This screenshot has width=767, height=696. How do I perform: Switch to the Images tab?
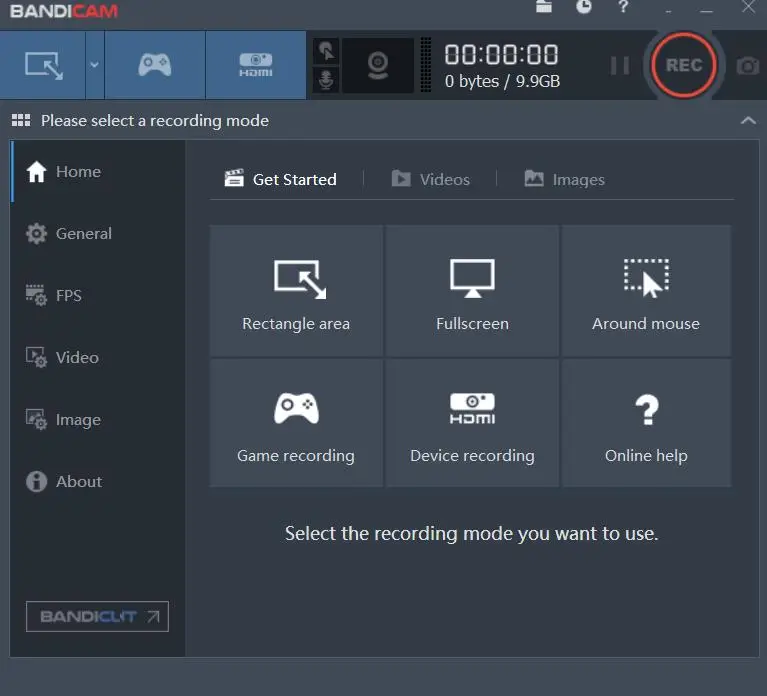[564, 179]
